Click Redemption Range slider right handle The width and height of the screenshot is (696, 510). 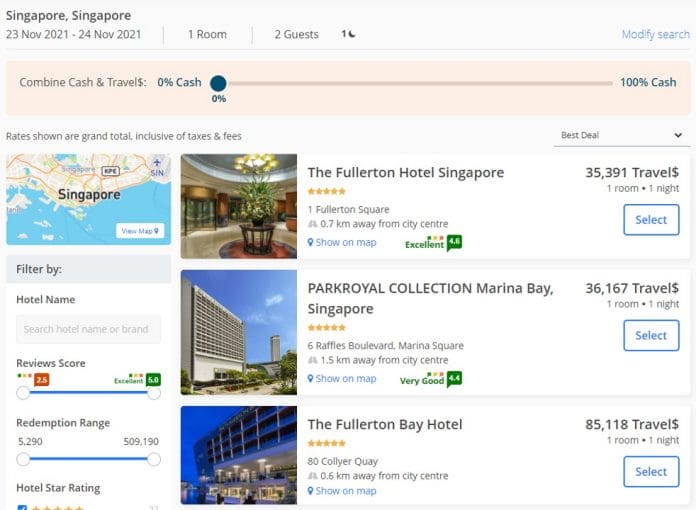pos(154,459)
